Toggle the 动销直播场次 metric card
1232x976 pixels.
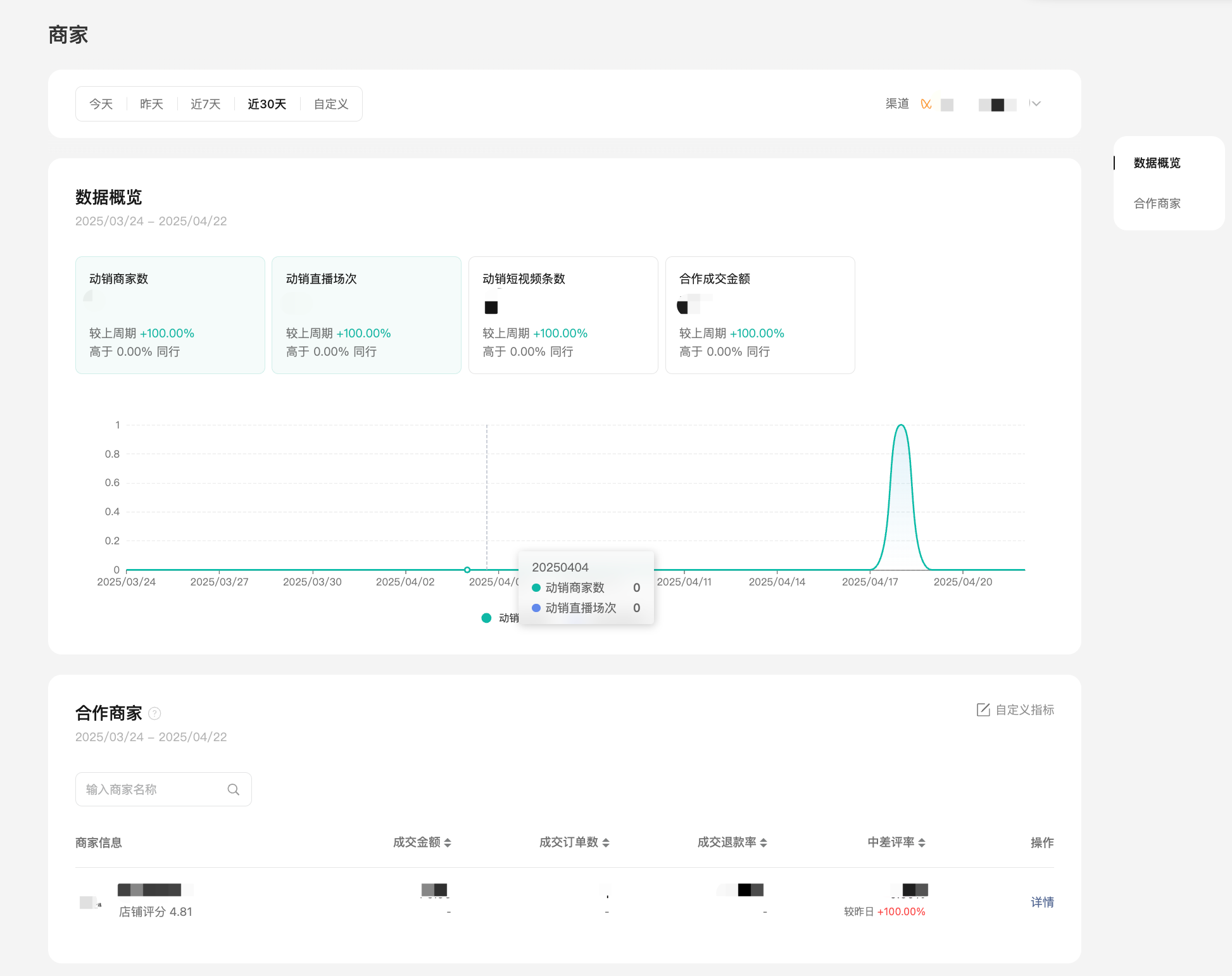pos(366,315)
